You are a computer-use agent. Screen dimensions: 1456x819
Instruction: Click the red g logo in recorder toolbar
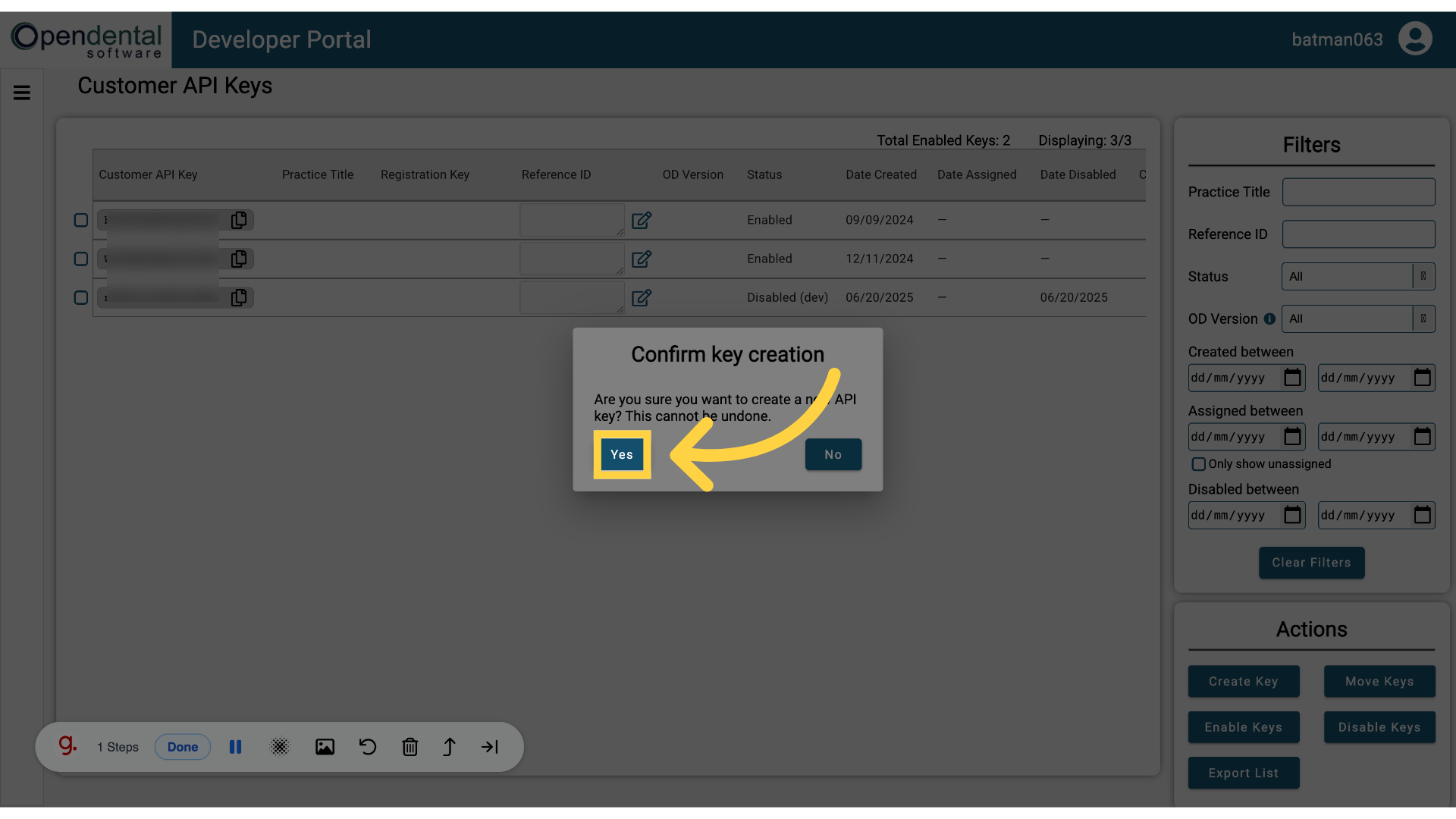(x=67, y=745)
